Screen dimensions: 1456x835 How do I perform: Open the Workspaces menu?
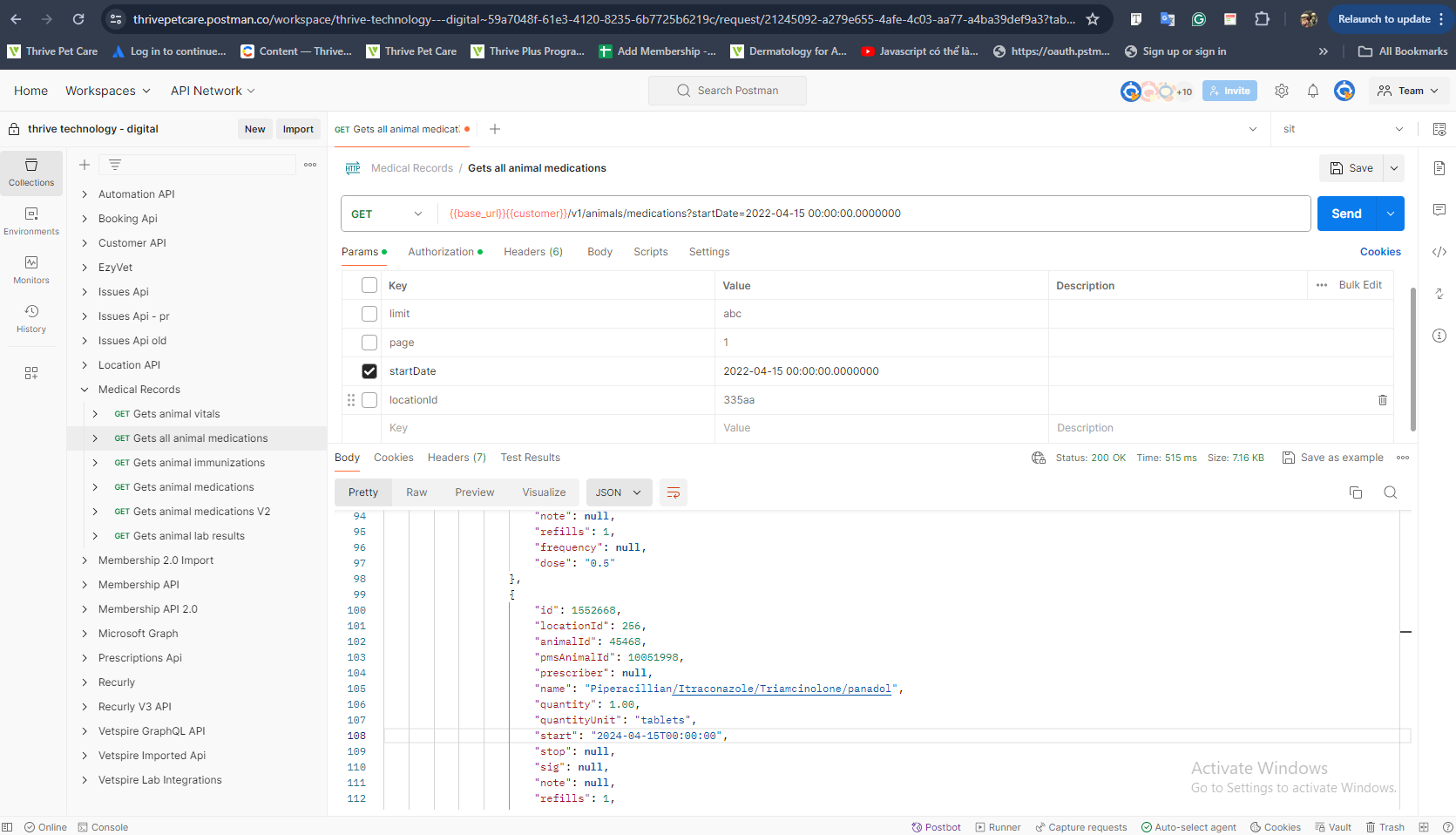tap(108, 91)
